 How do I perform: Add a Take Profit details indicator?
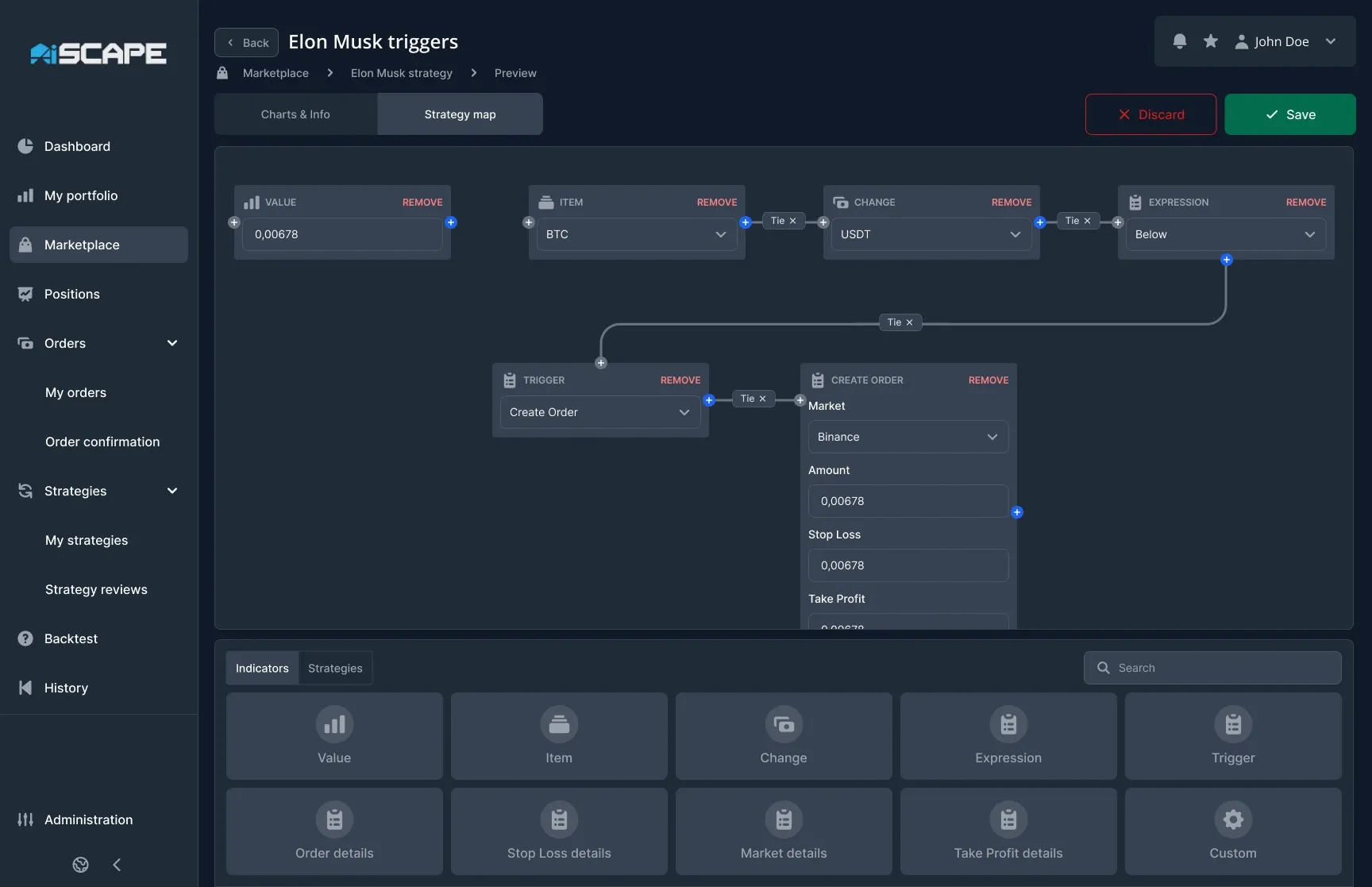pyautogui.click(x=1008, y=831)
